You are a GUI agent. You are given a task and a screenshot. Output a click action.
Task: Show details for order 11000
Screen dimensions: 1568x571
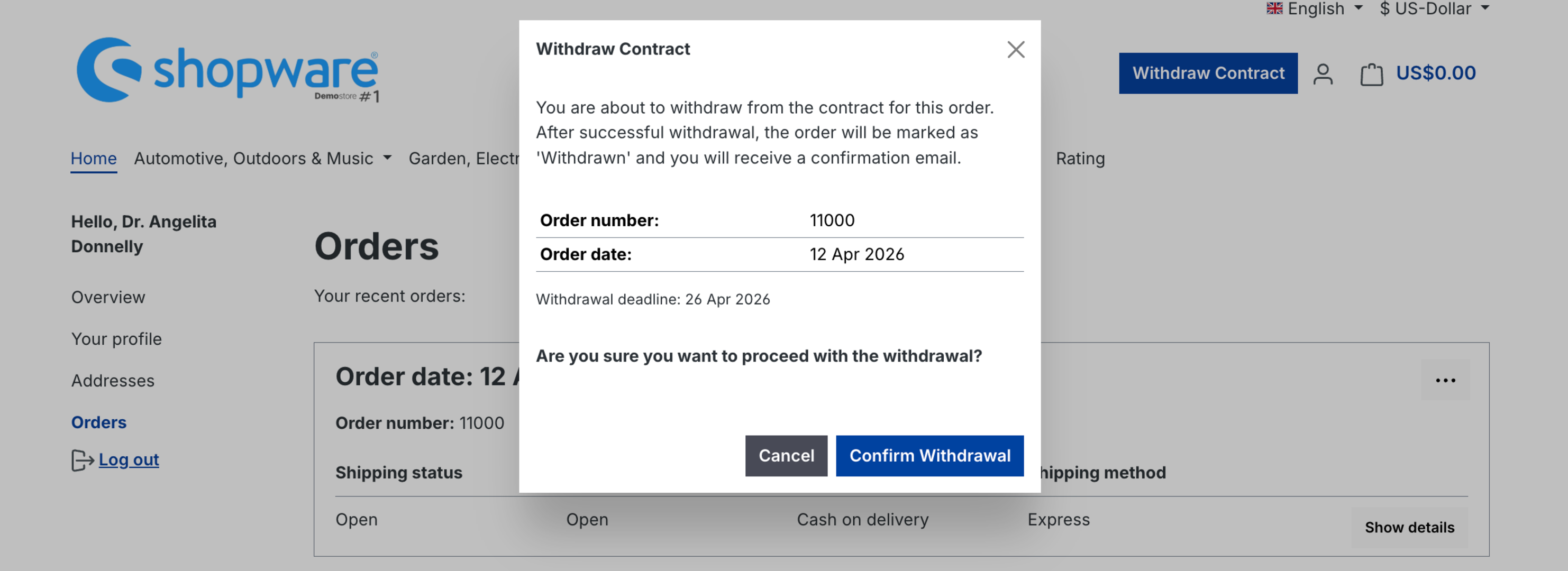click(1409, 527)
